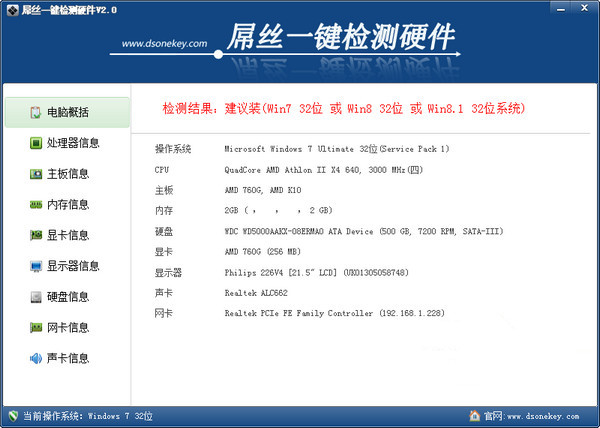Select the 显卡信息 tab

coord(67,235)
